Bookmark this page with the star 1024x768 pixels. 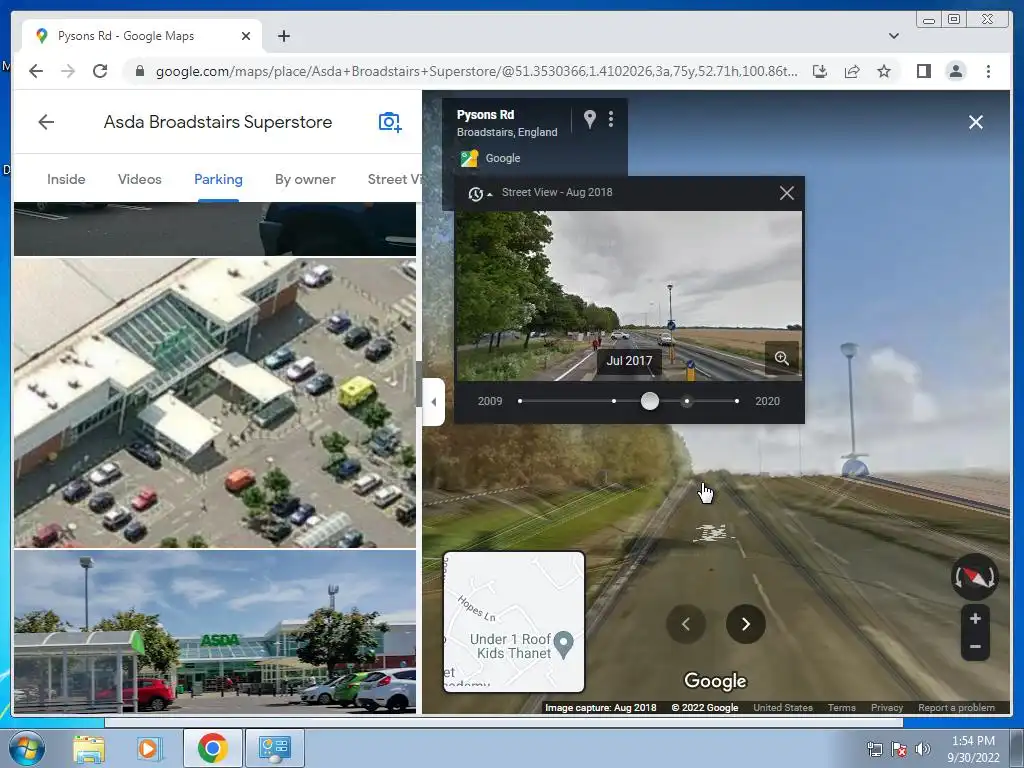pos(884,71)
